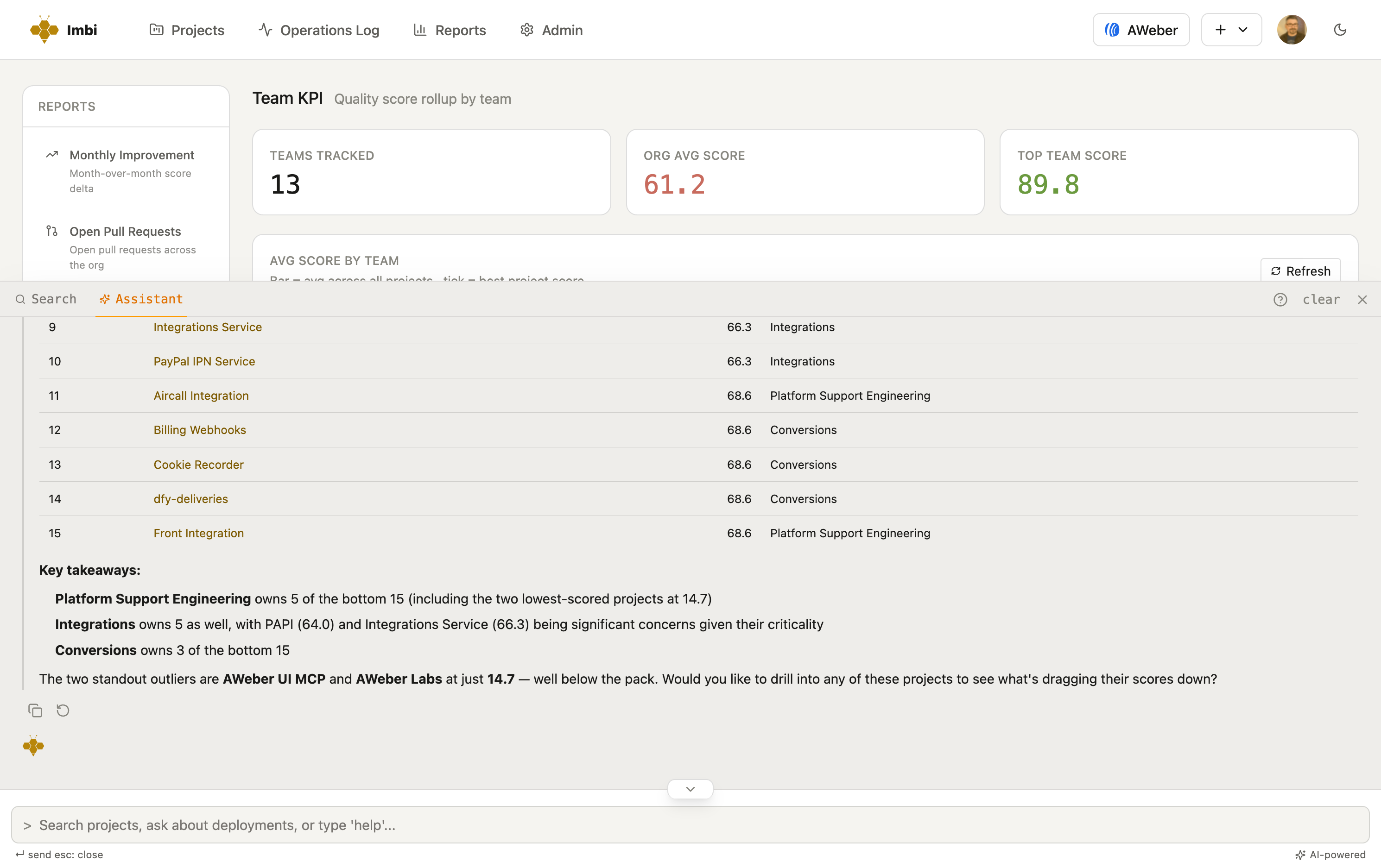This screenshot has height=868, width=1381.
Task: Open the Operations Log
Action: pos(319,30)
